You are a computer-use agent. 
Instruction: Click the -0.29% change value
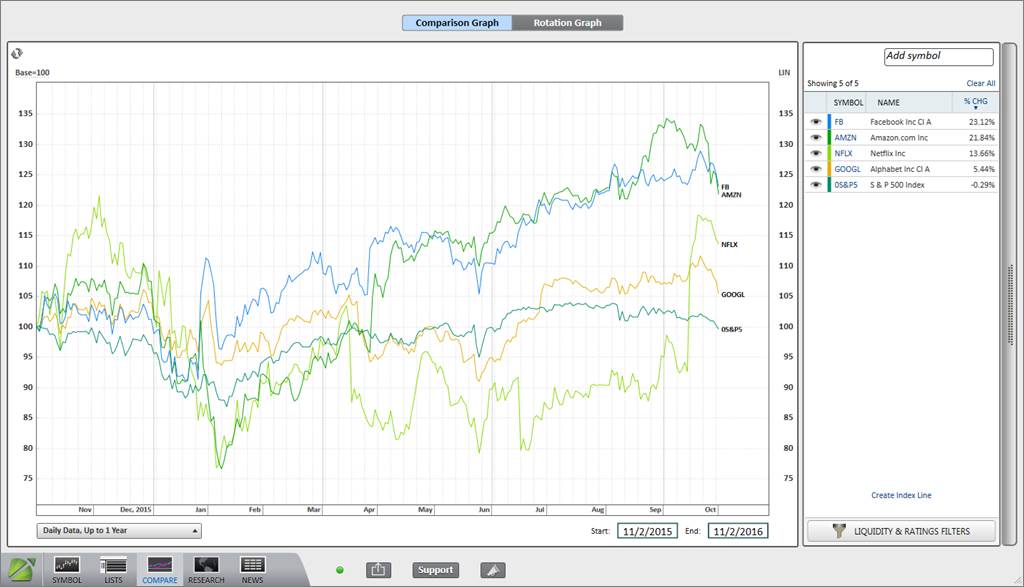point(982,185)
